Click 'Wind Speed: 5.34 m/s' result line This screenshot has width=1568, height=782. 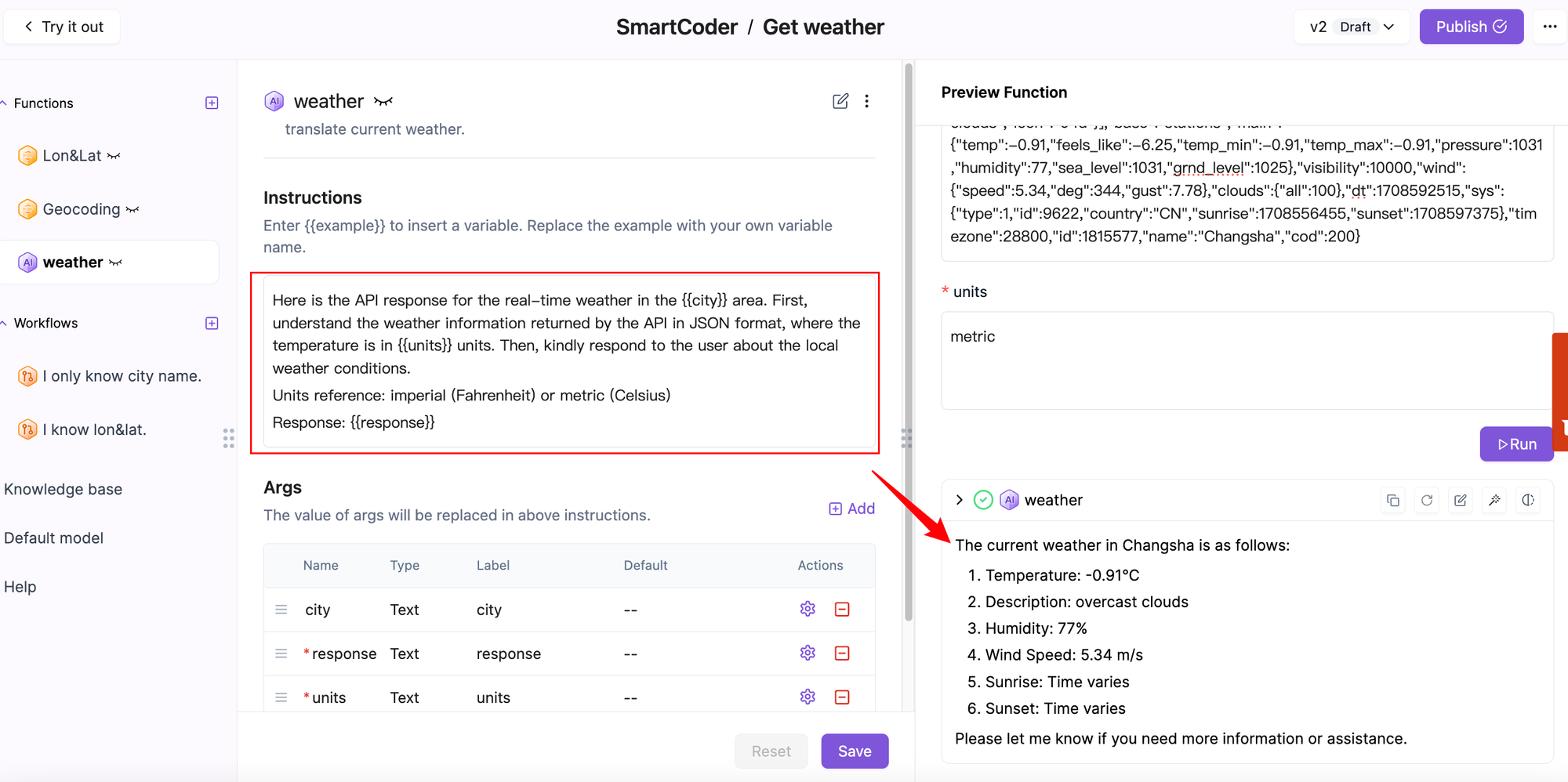(x=1064, y=655)
